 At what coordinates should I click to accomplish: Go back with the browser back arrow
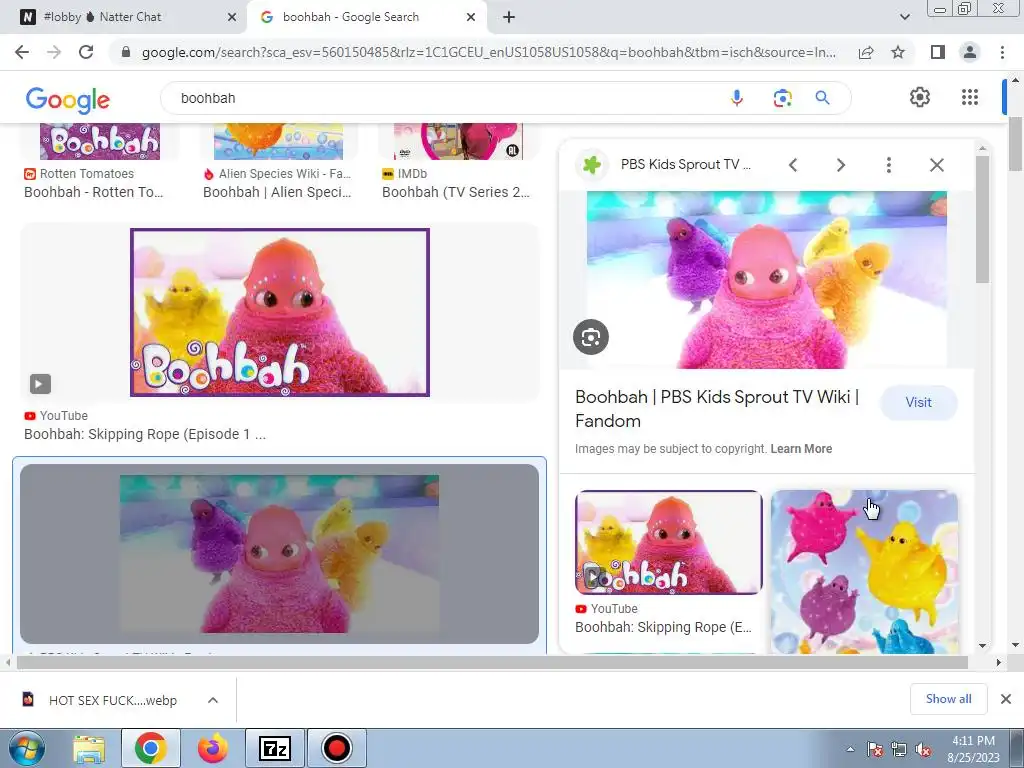(22, 52)
